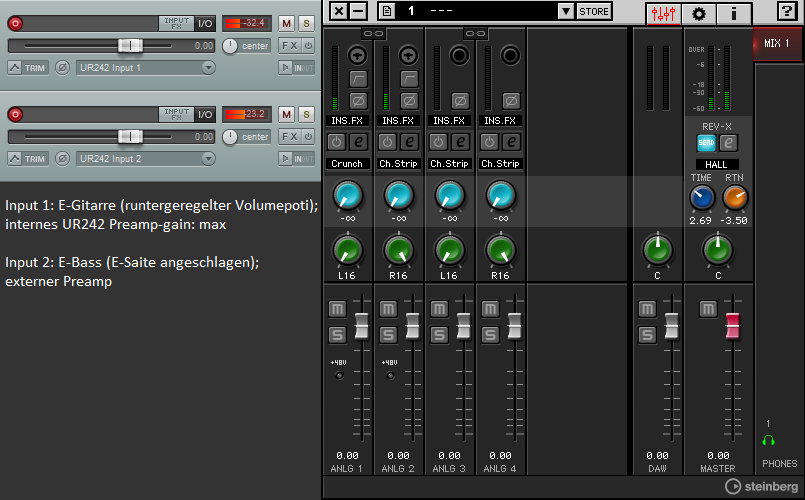Image resolution: width=805 pixels, height=500 pixels.
Task: Mute the UR242 Input 2 track
Action: click(x=286, y=114)
